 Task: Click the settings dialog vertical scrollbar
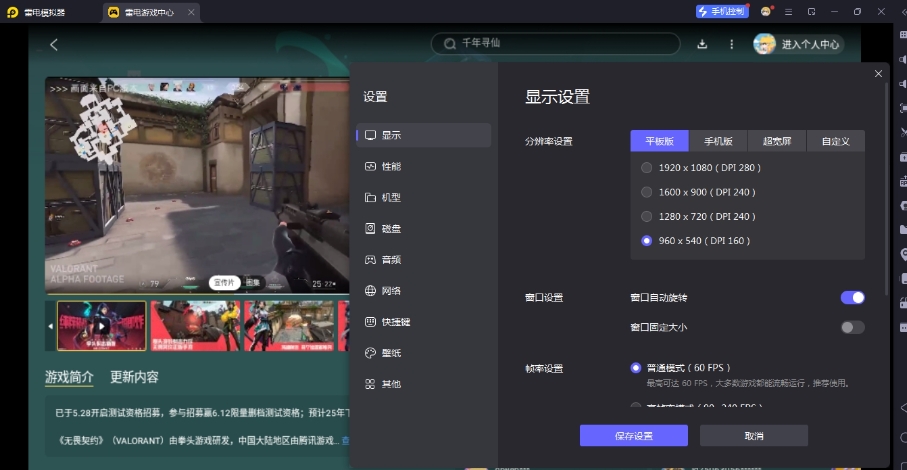[886, 191]
